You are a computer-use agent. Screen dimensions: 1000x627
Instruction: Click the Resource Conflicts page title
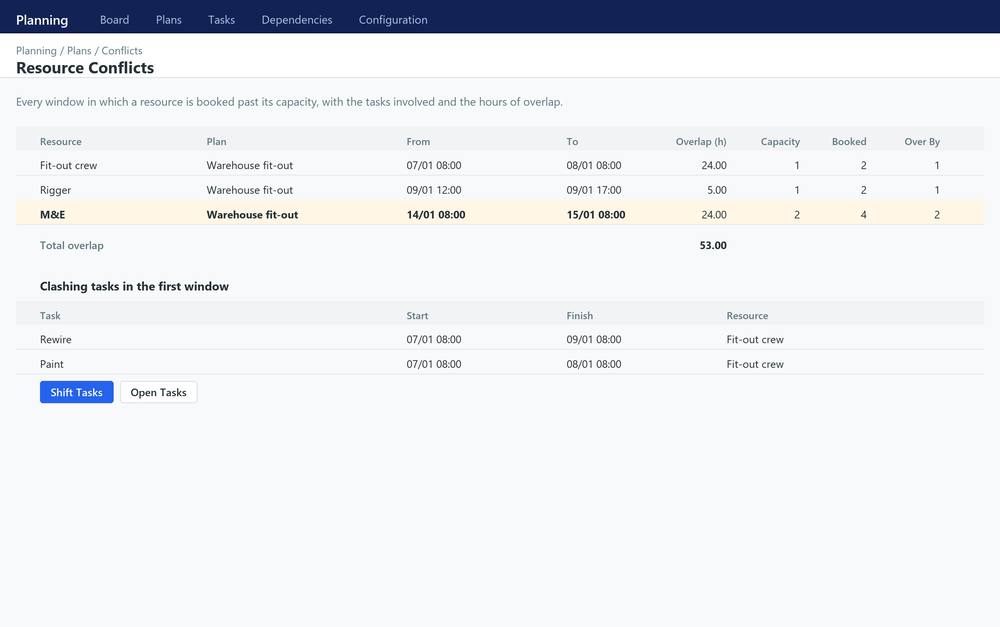[85, 68]
